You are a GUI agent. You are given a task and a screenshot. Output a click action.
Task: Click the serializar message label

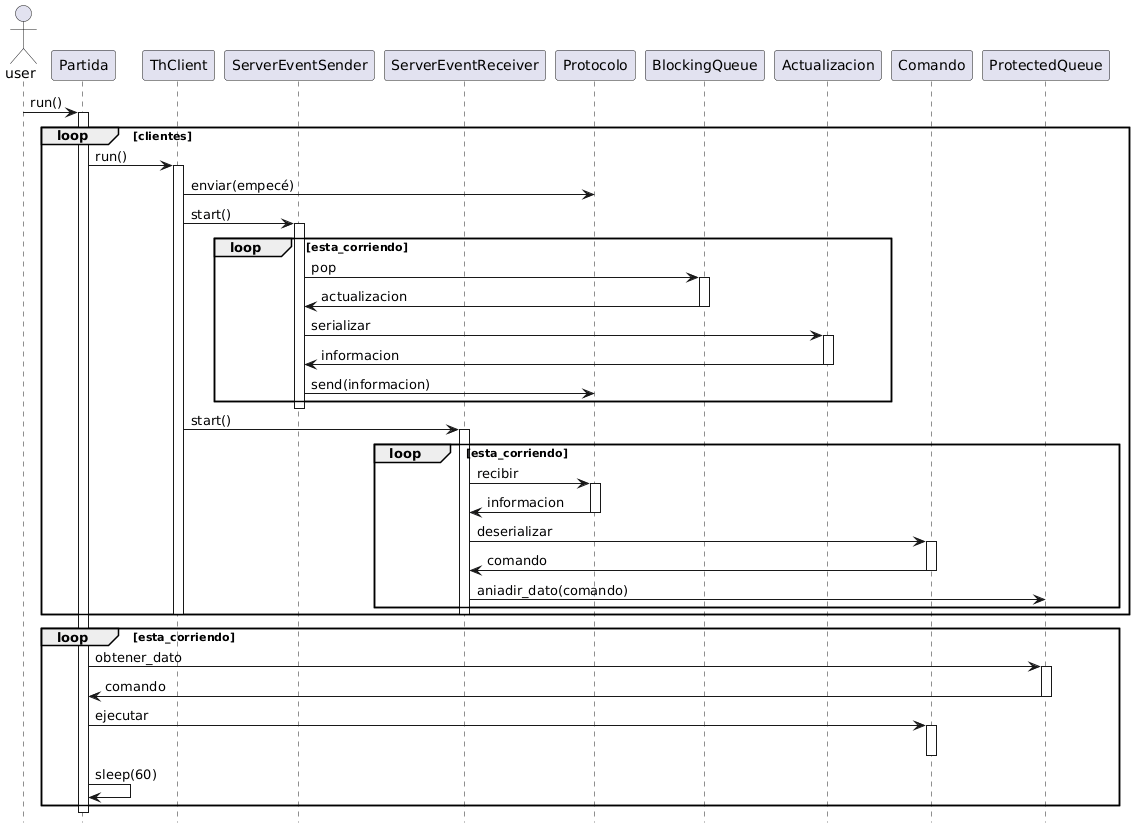(x=340, y=326)
